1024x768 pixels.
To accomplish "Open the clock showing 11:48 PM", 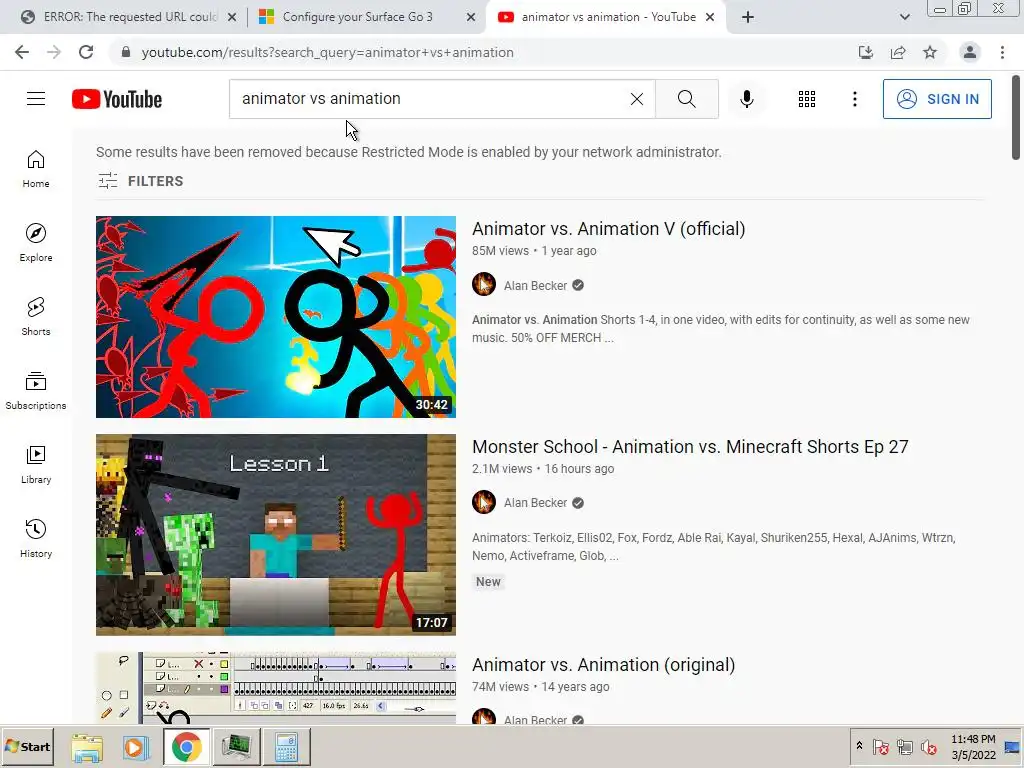I will pyautogui.click(x=973, y=746).
